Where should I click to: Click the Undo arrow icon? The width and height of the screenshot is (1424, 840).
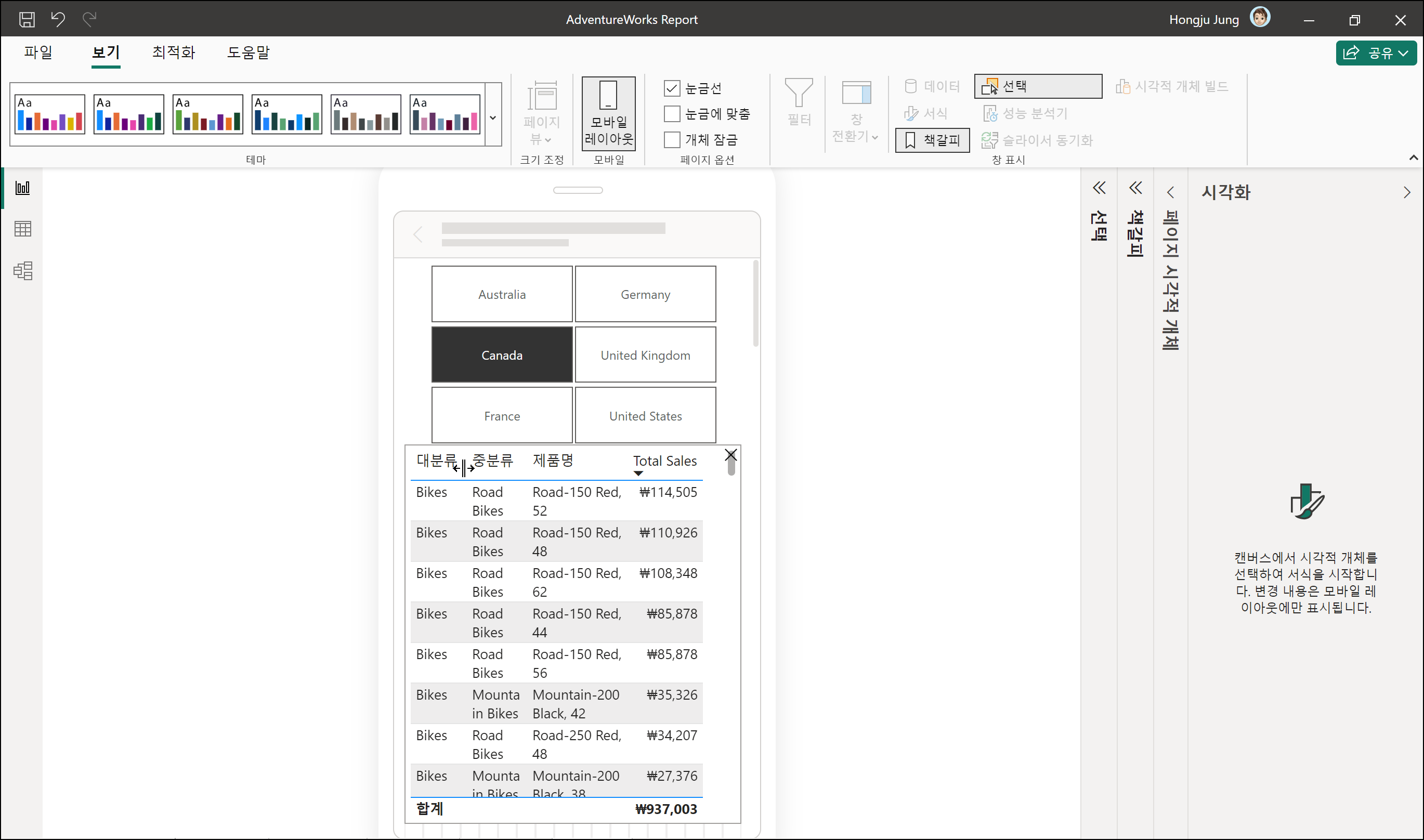[58, 20]
